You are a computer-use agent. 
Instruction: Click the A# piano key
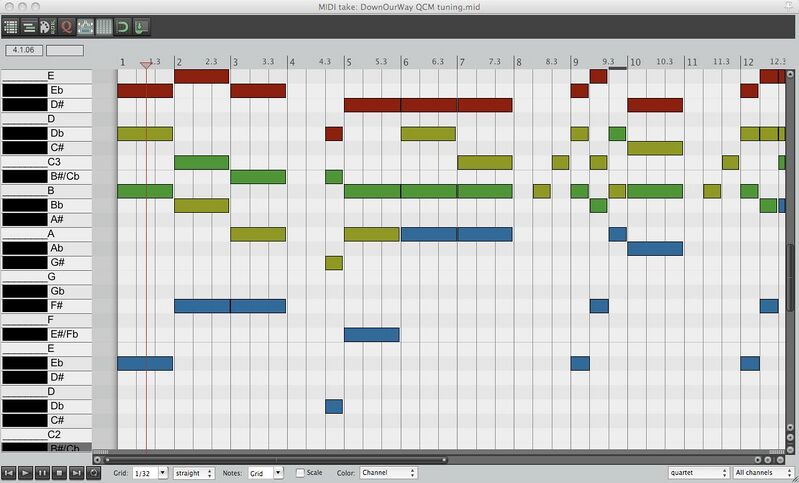(x=46, y=220)
